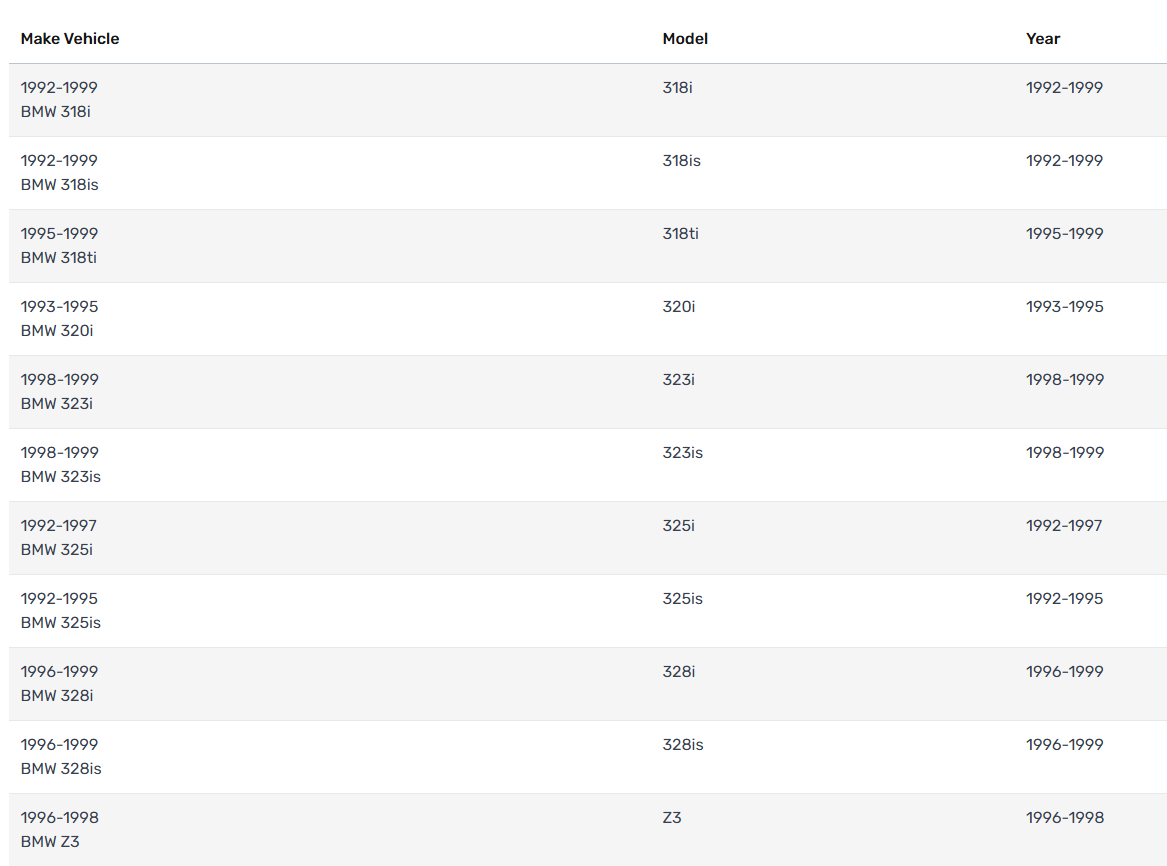Image resolution: width=1167 pixels, height=866 pixels.
Task: Click the BMW 323i make vehicle text
Action: pyautogui.click(x=57, y=404)
